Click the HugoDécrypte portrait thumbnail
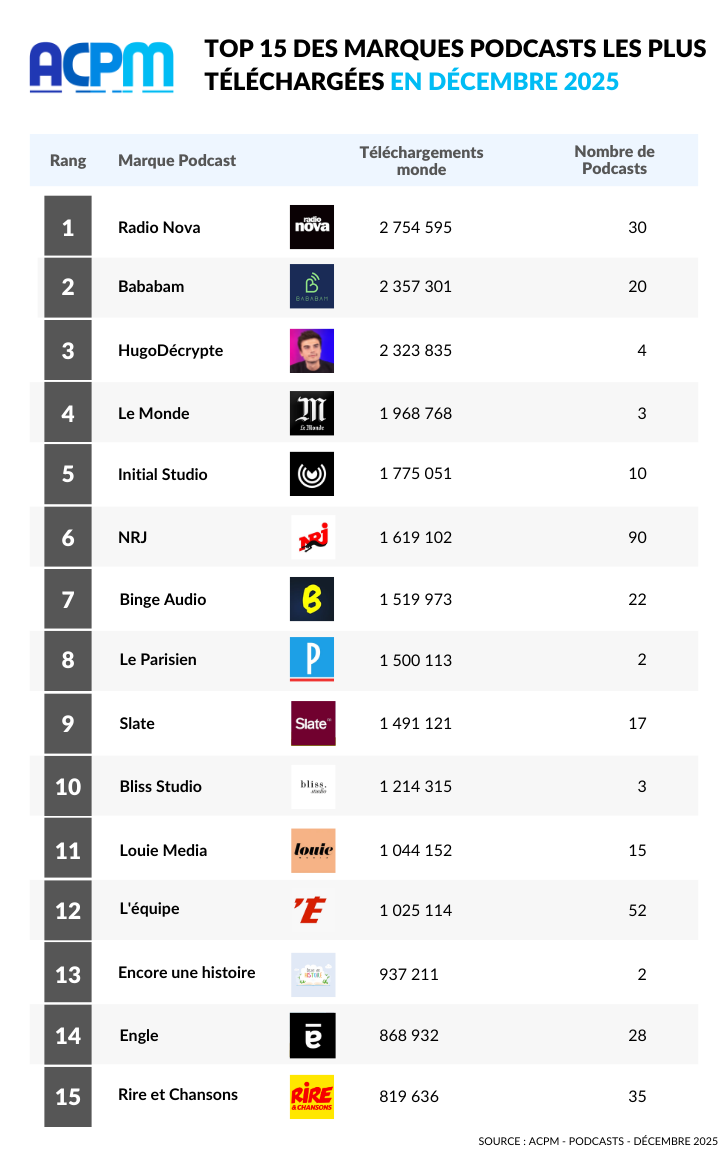This screenshot has height=1155, width=728. click(312, 351)
